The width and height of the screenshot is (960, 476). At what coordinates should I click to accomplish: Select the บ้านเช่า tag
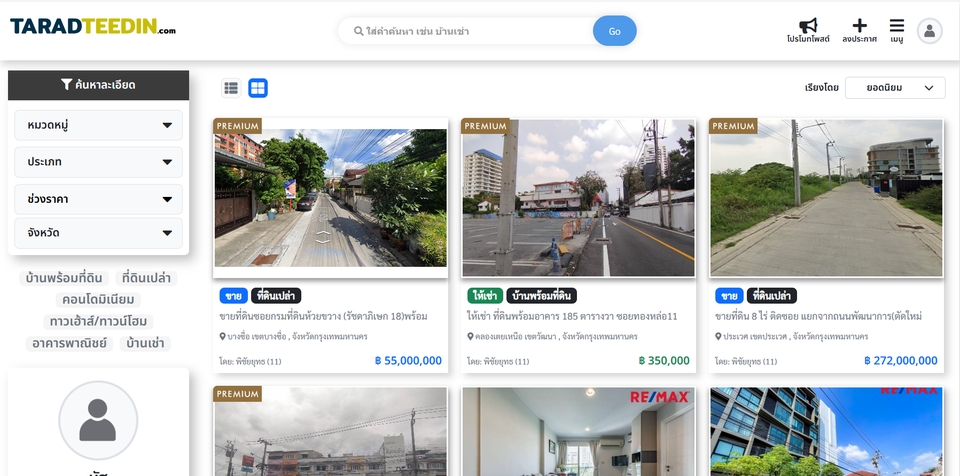tap(145, 343)
